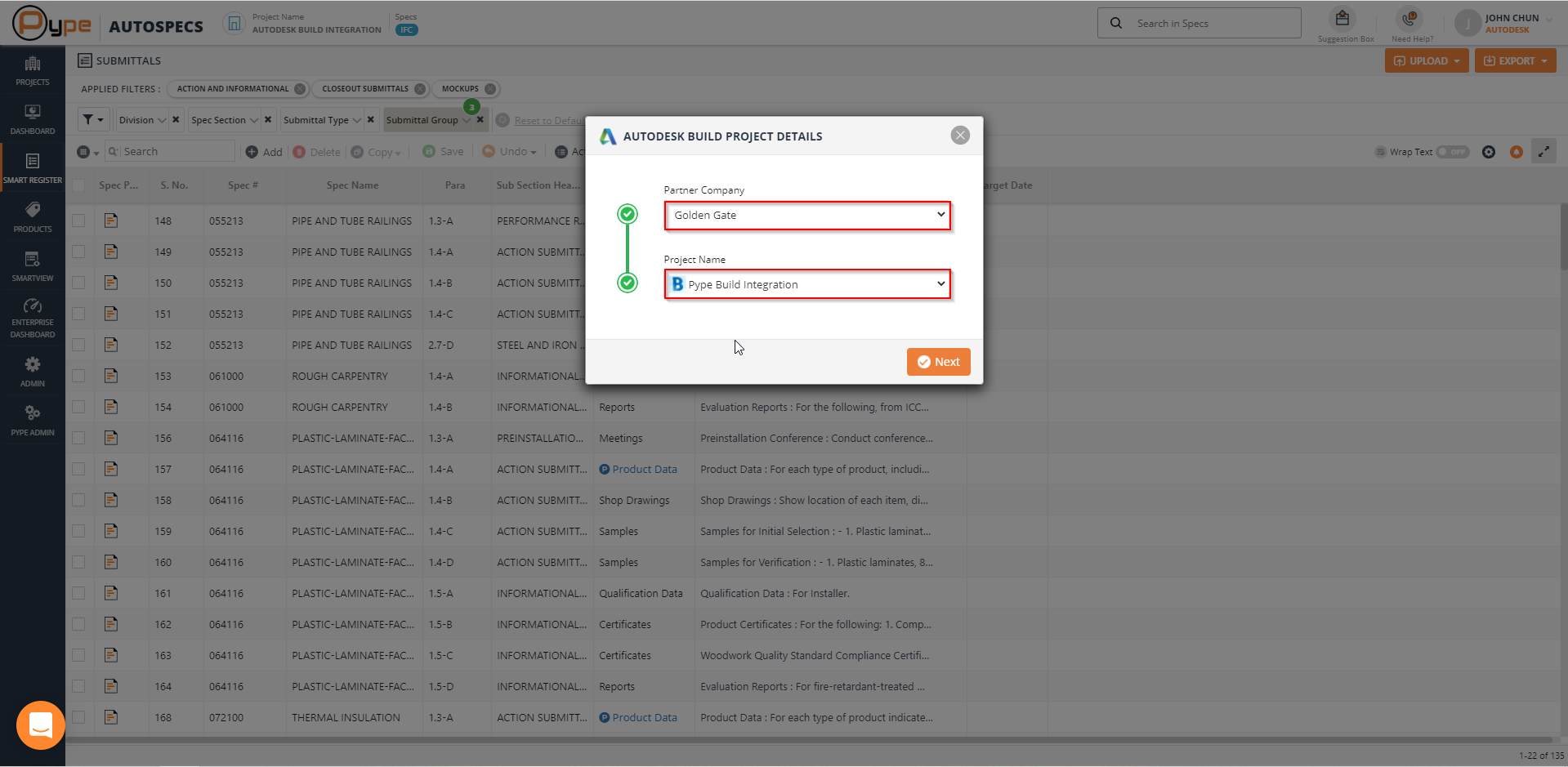Sort by the S. No. column header

pos(174,185)
